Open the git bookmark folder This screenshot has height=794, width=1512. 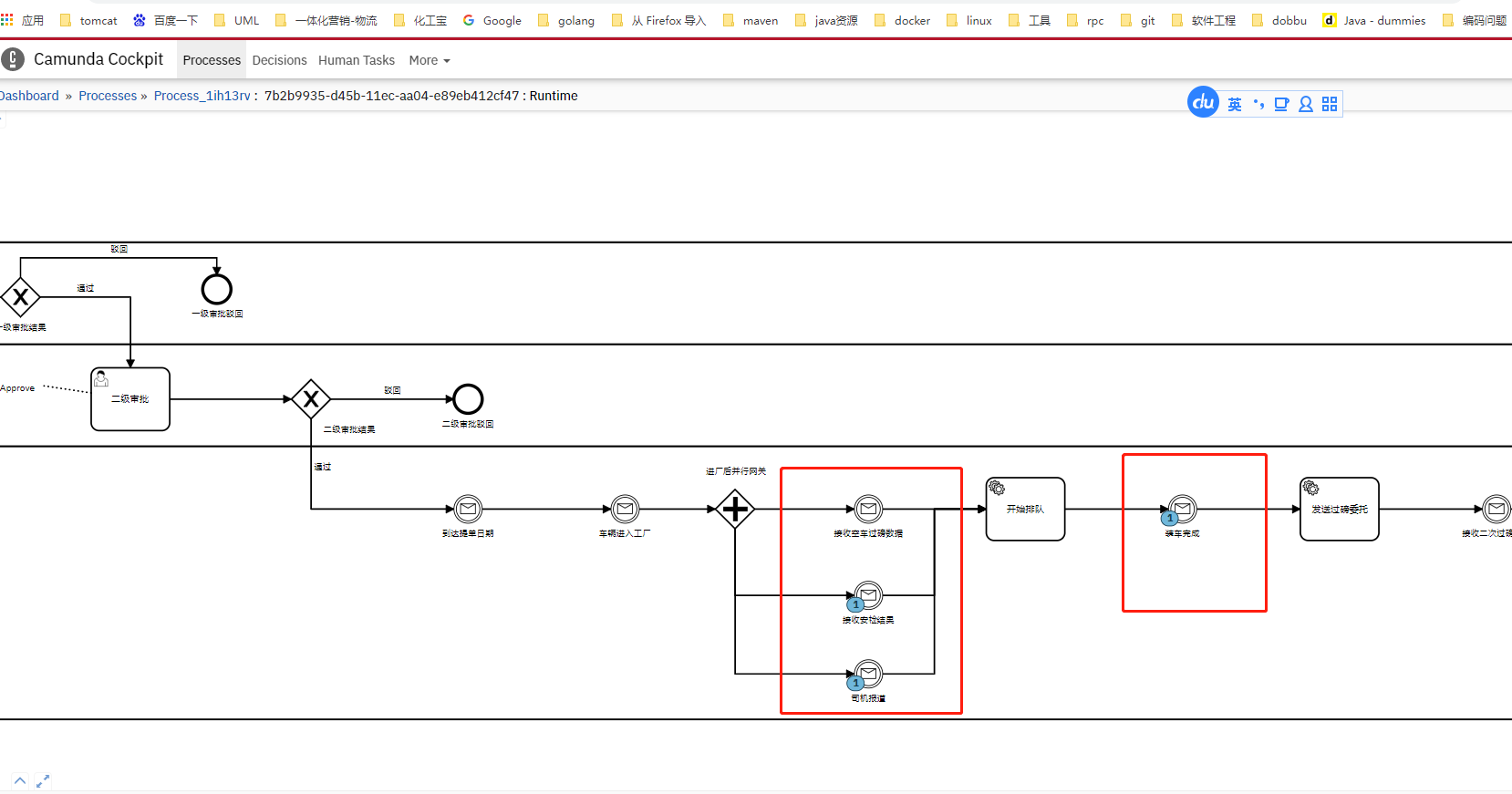1138,20
